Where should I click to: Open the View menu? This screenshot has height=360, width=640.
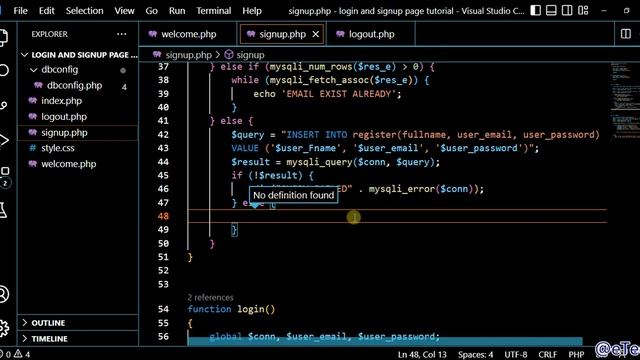(124, 11)
